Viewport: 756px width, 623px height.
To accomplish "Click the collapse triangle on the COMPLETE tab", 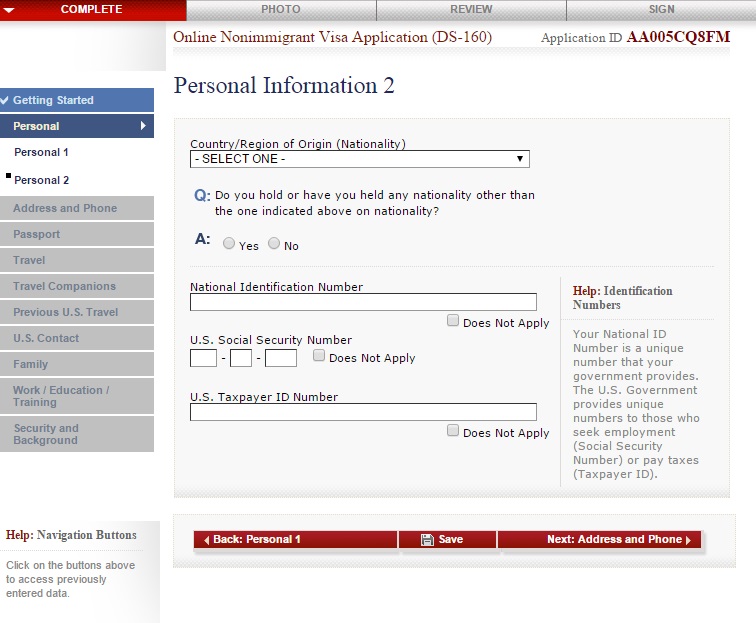I will [9, 10].
